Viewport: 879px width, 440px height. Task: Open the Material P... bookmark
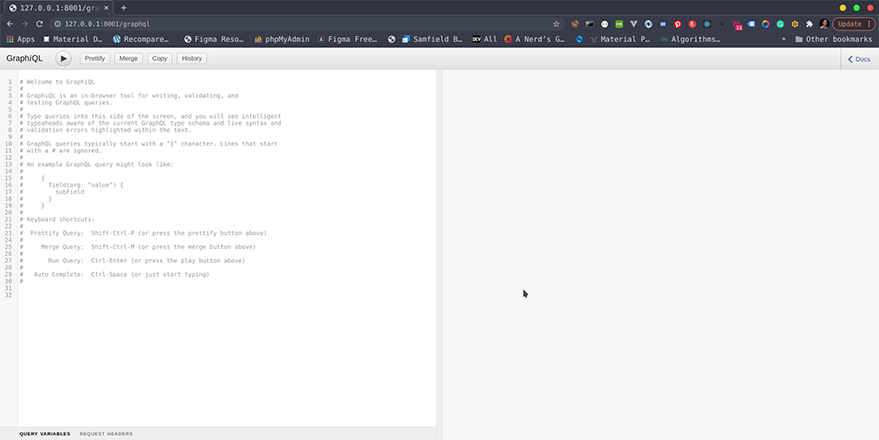(620, 39)
